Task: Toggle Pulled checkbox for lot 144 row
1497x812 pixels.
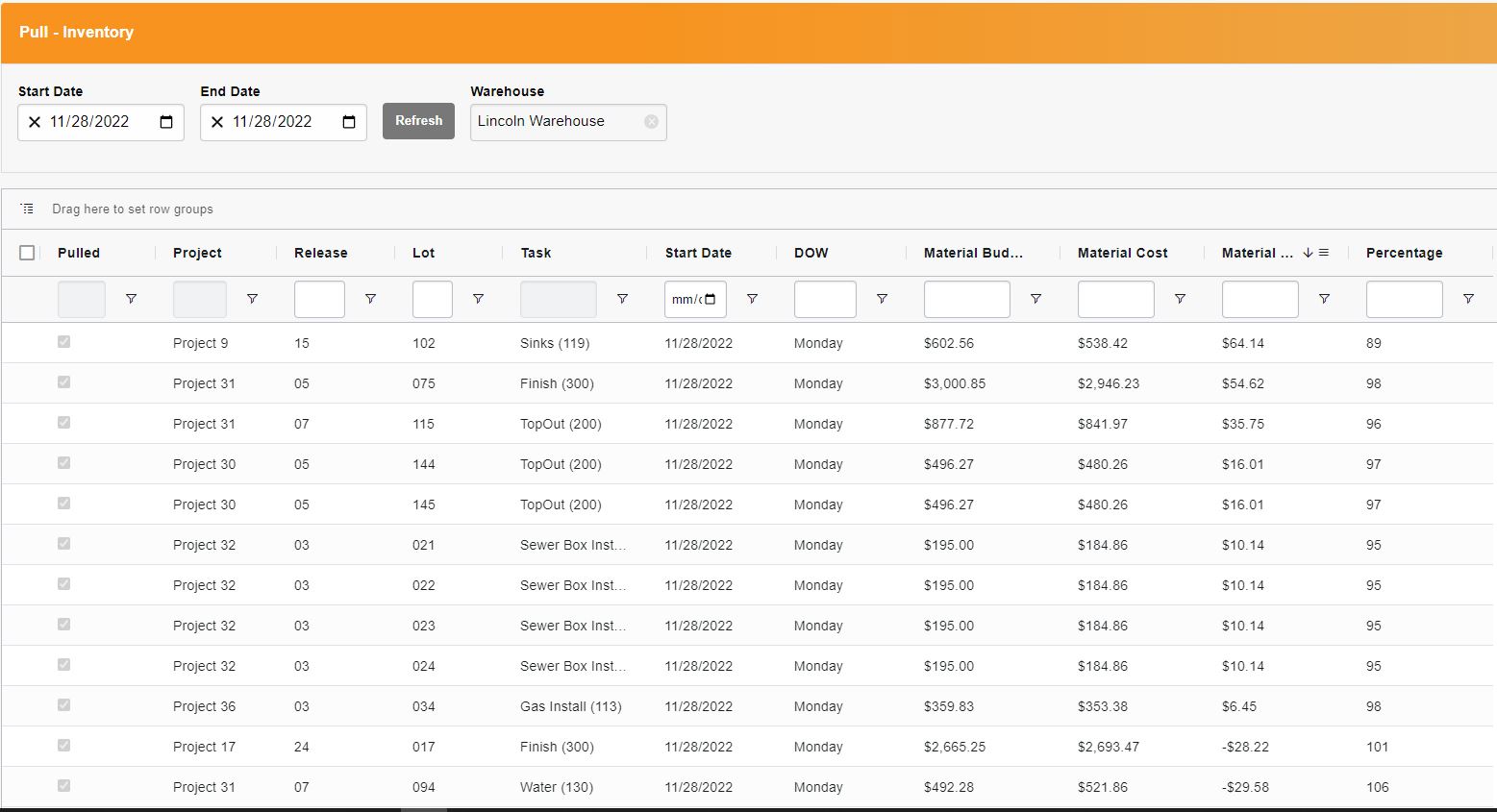Action: pyautogui.click(x=63, y=463)
